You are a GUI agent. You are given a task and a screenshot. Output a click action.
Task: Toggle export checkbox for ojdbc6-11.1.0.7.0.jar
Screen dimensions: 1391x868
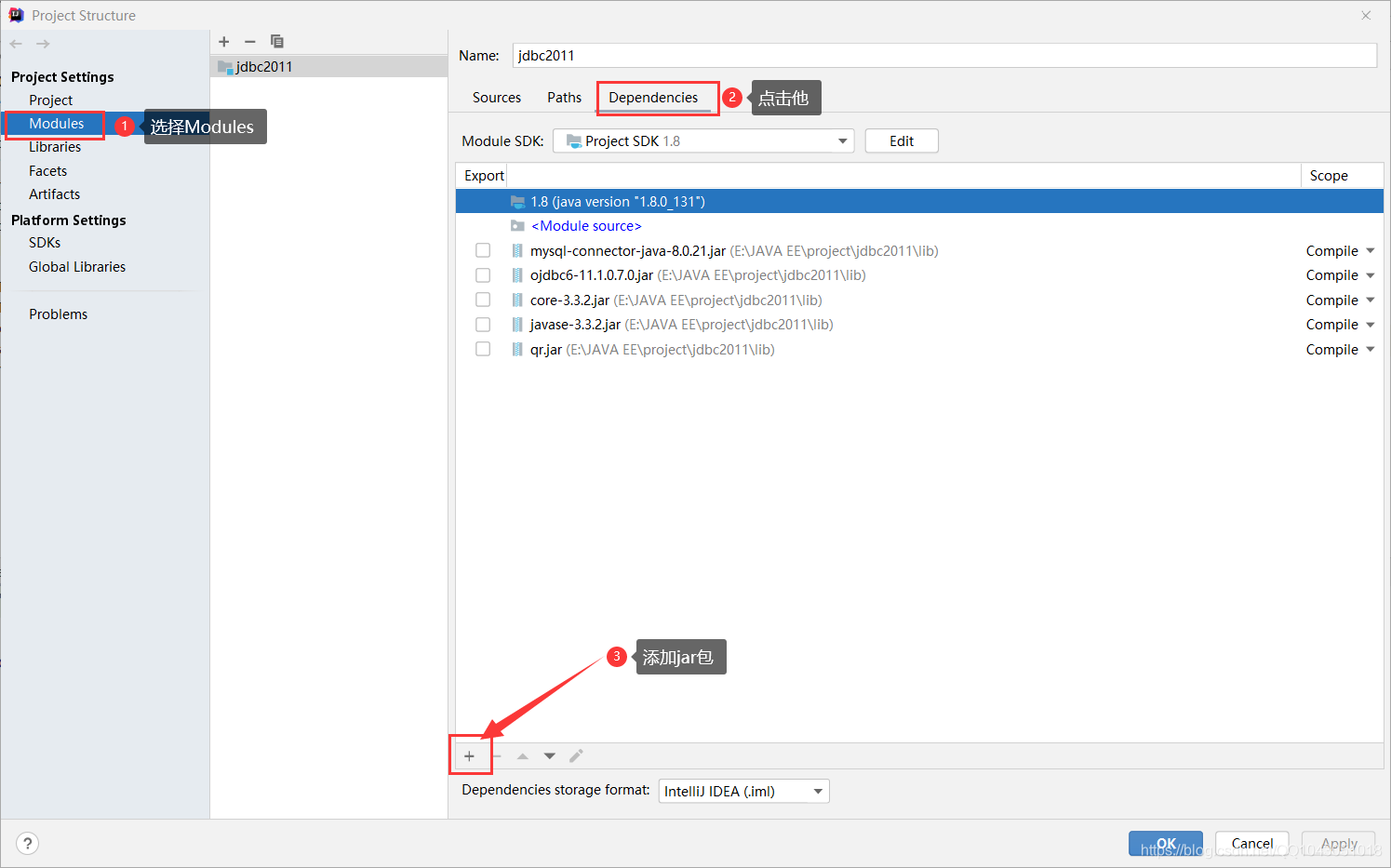click(483, 275)
